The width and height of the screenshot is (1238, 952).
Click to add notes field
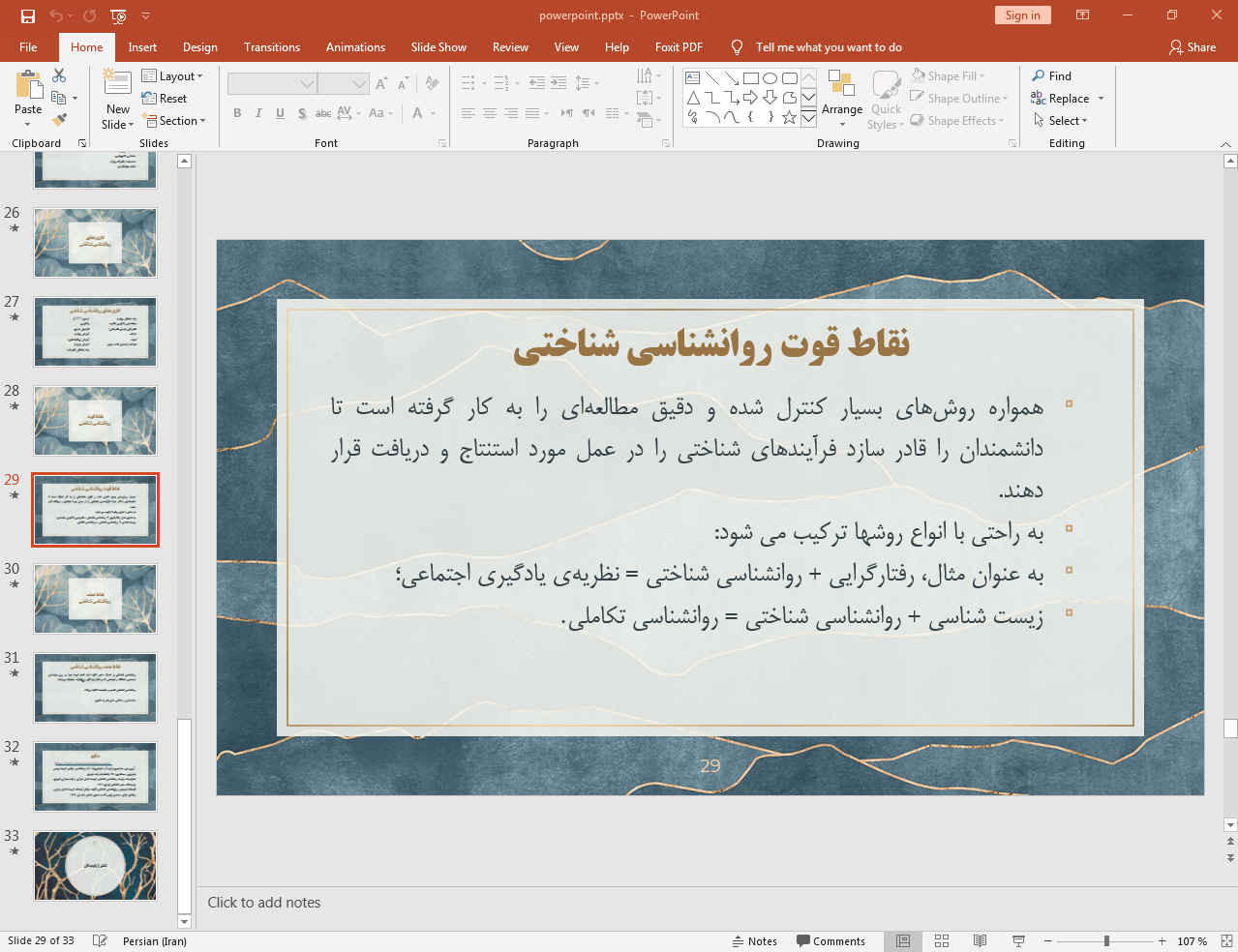710,903
